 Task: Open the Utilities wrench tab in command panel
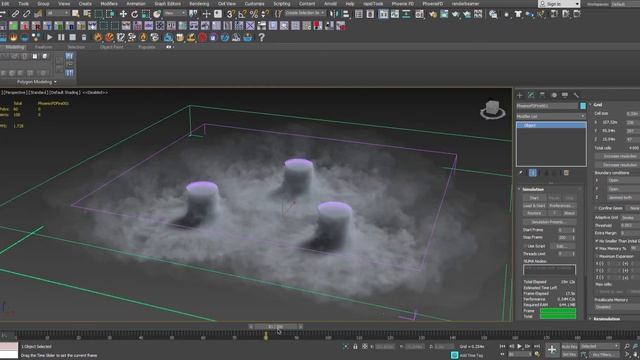[x=576, y=95]
